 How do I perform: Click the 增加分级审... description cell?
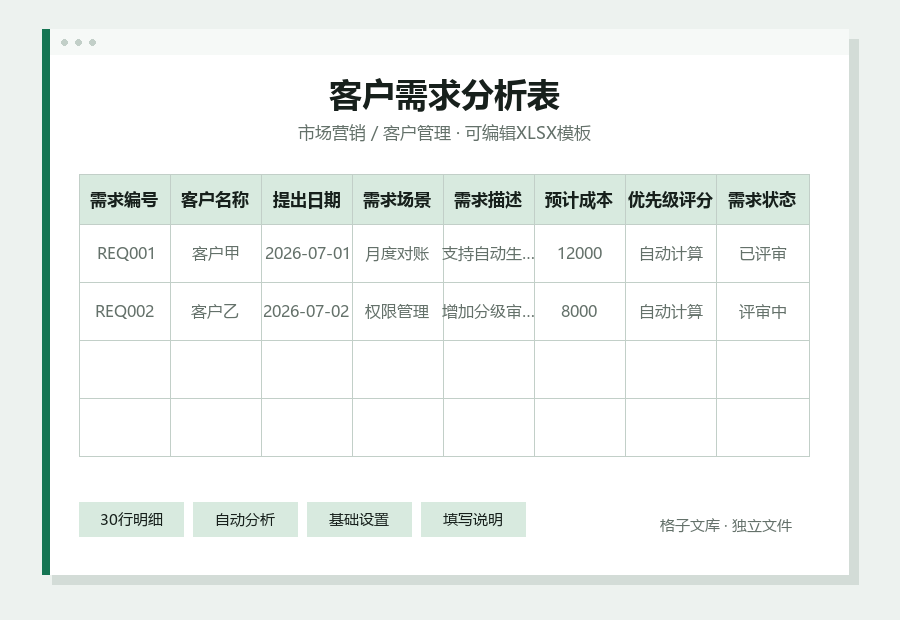click(488, 312)
